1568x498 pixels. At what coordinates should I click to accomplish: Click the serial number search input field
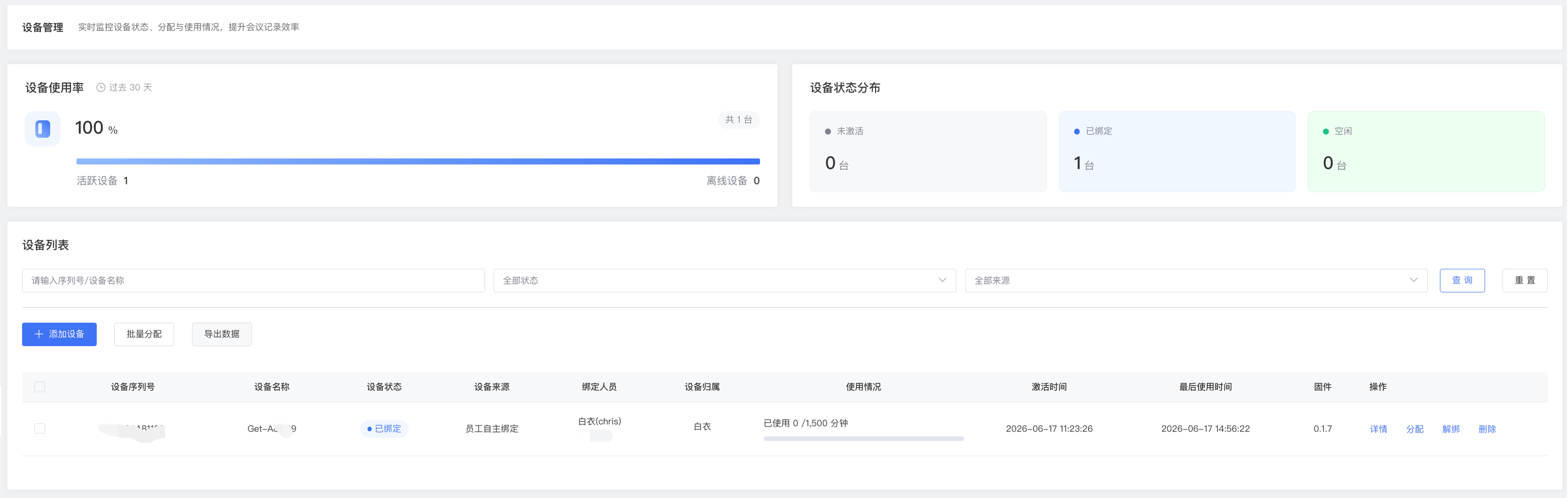tap(253, 280)
